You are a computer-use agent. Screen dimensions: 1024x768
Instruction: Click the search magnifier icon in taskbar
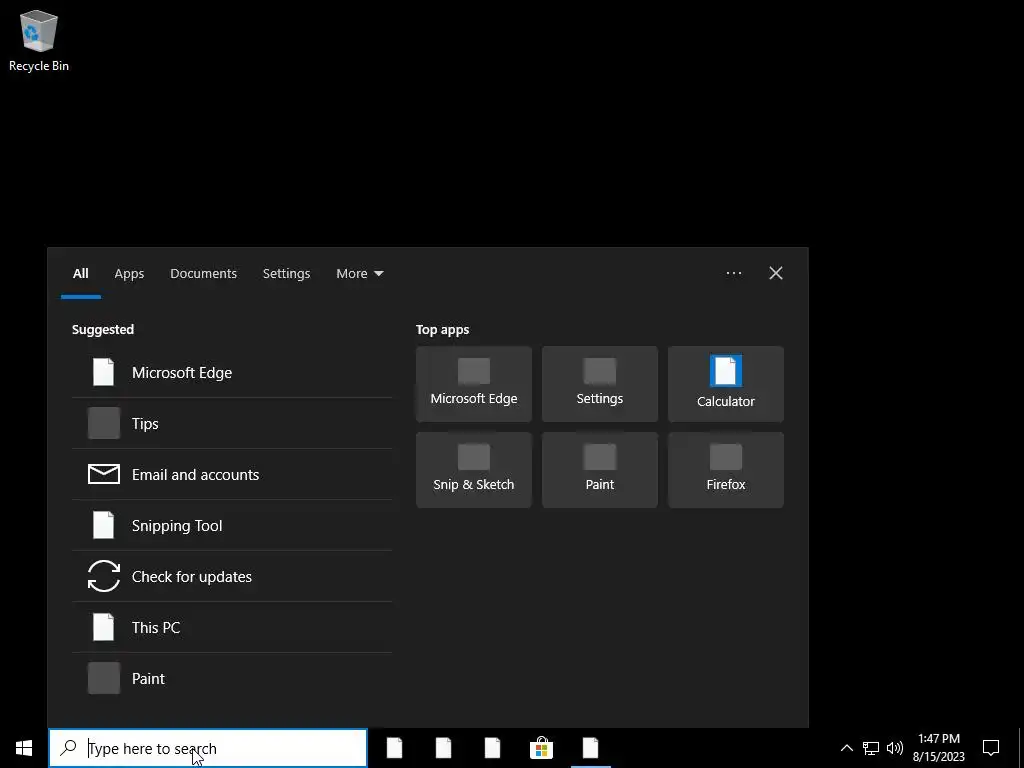68,748
